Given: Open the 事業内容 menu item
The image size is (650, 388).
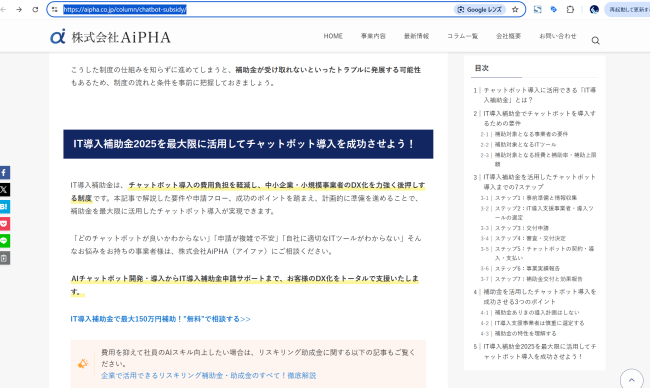Looking at the screenshot, I should [x=373, y=36].
